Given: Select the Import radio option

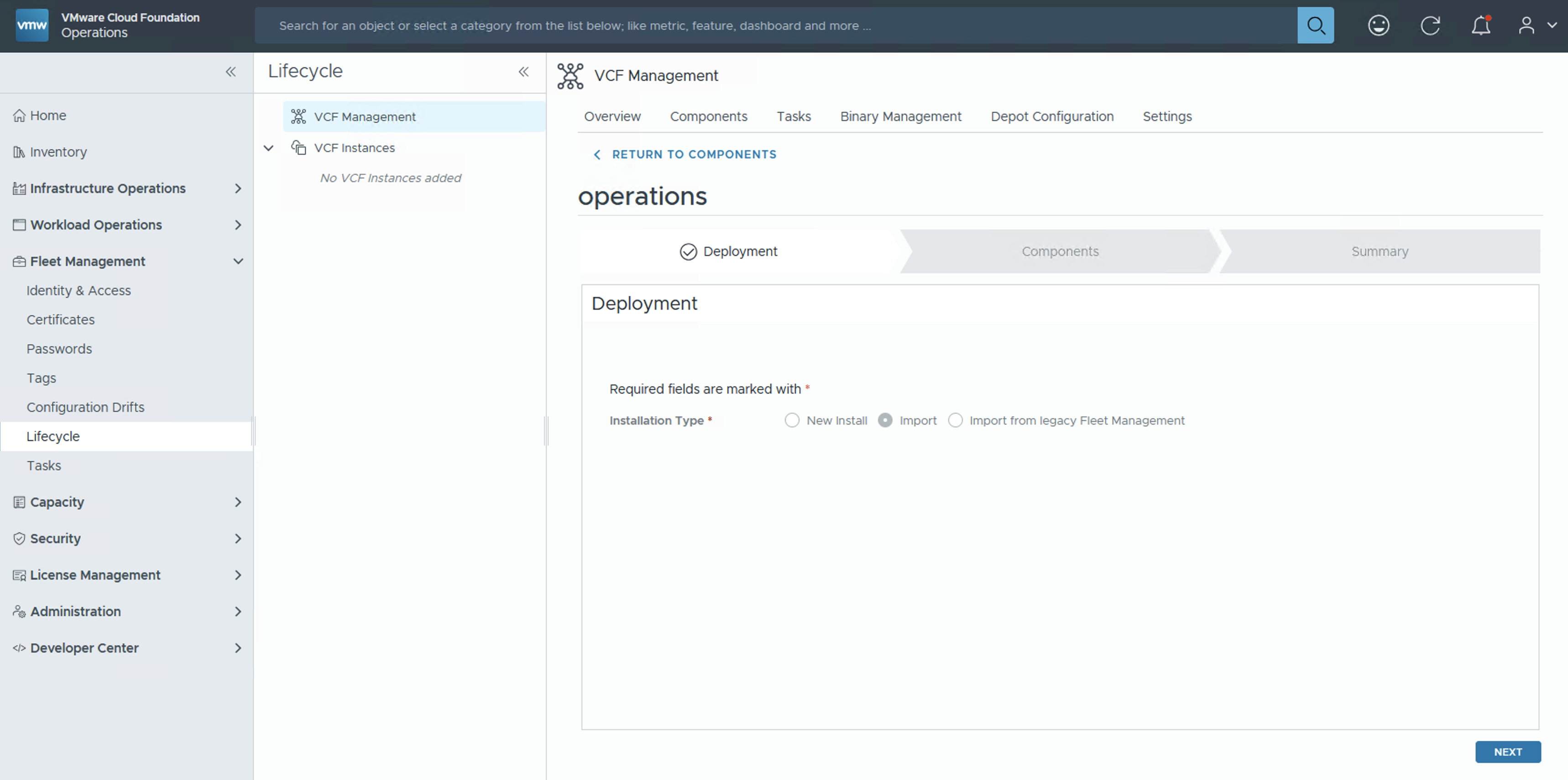Looking at the screenshot, I should 885,421.
